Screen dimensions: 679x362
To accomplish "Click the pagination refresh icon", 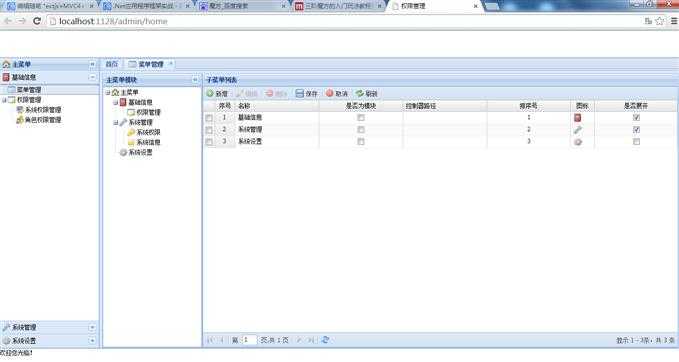I will 325,340.
